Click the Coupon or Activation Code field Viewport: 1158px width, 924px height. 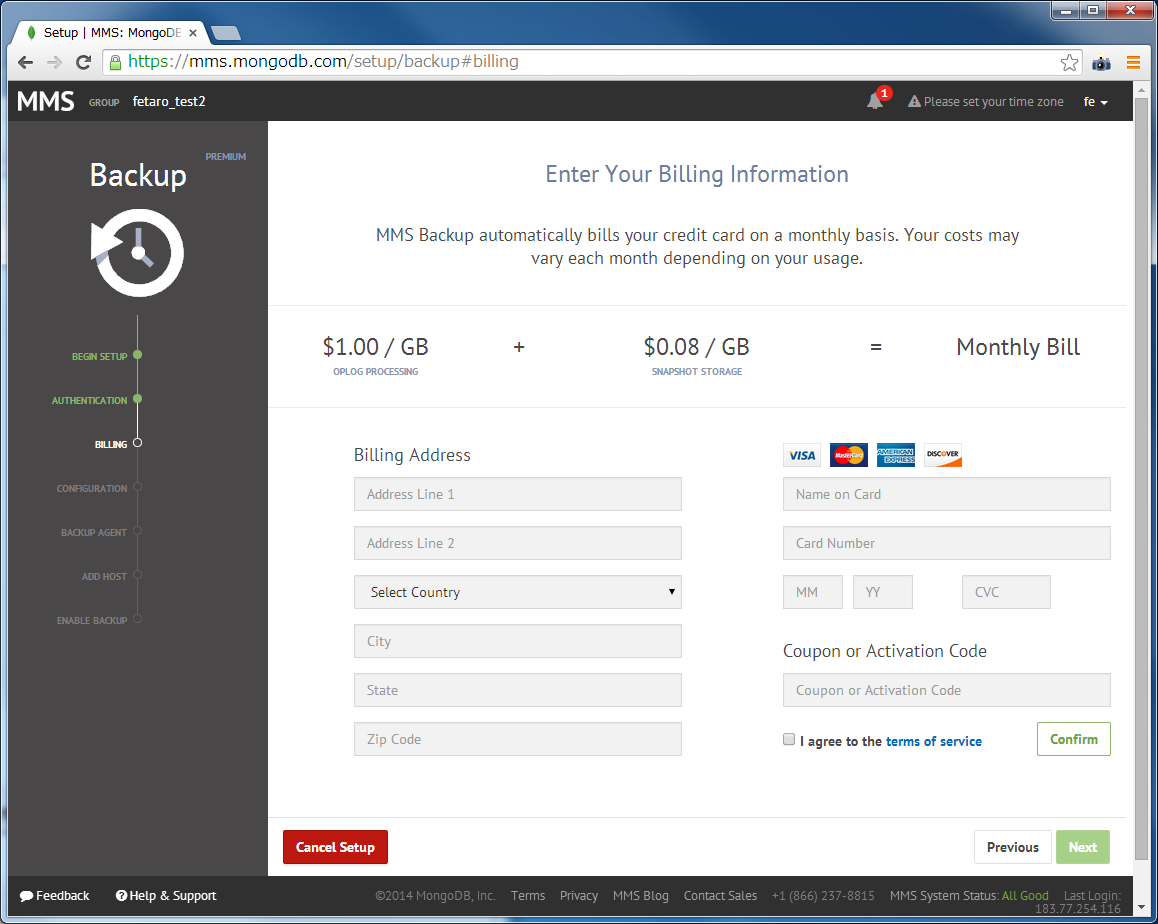click(x=946, y=690)
